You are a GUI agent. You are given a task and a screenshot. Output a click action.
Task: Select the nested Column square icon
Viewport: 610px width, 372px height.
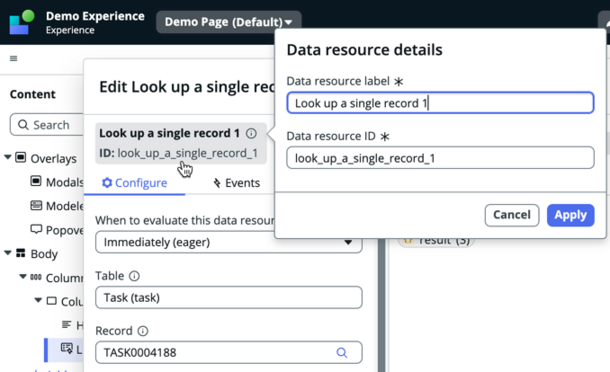point(51,301)
